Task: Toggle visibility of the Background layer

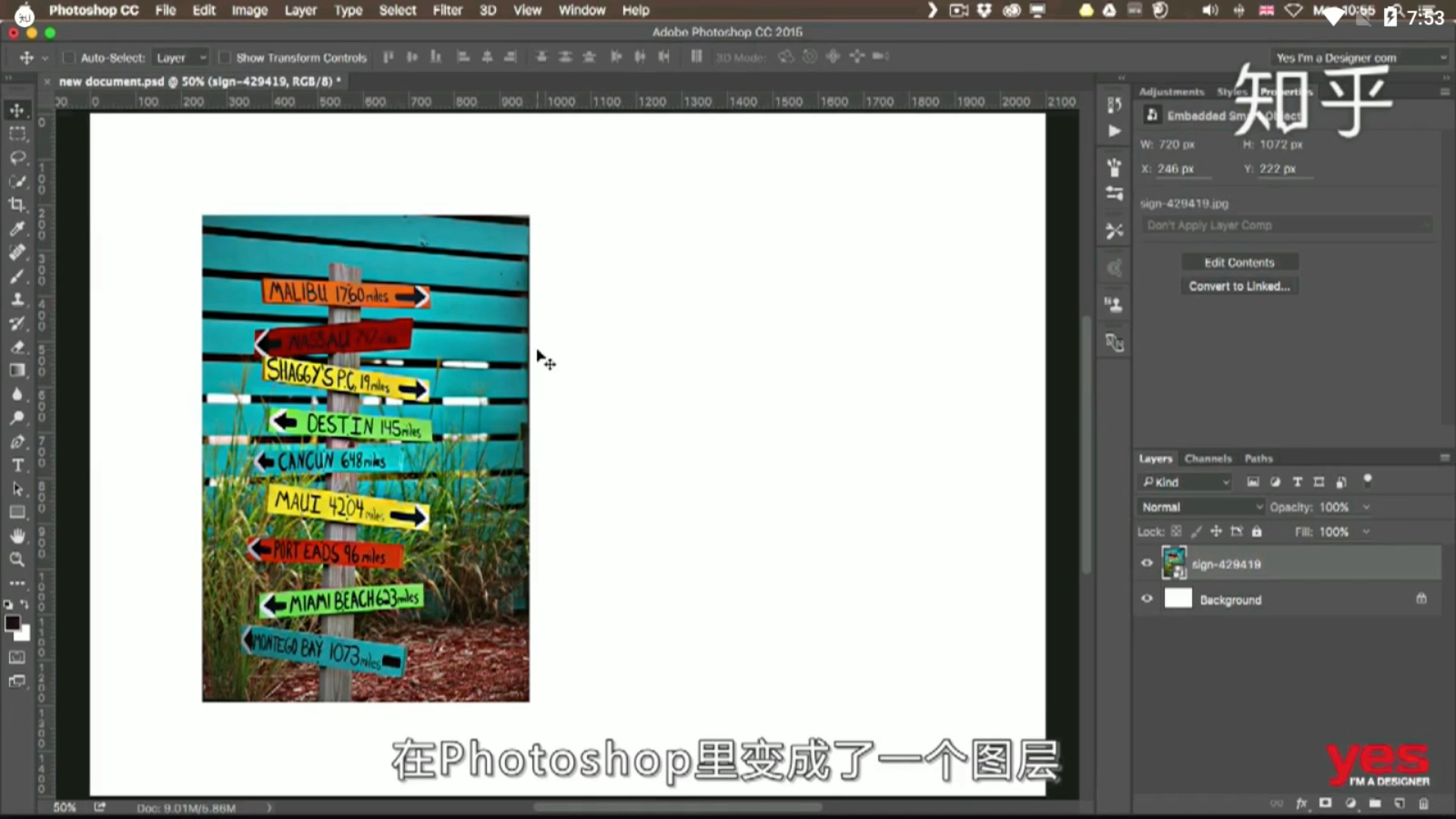Action: pos(1147,598)
